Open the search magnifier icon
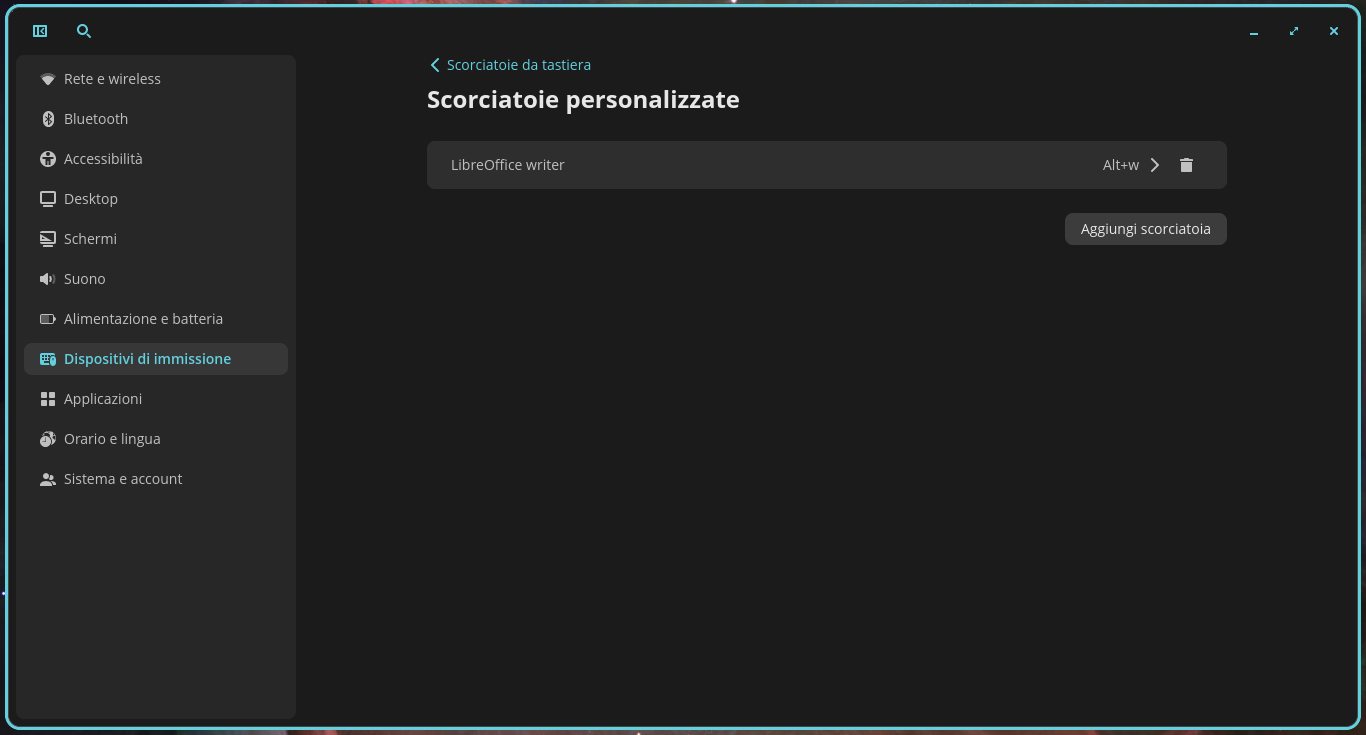Viewport: 1366px width, 735px height. [84, 31]
